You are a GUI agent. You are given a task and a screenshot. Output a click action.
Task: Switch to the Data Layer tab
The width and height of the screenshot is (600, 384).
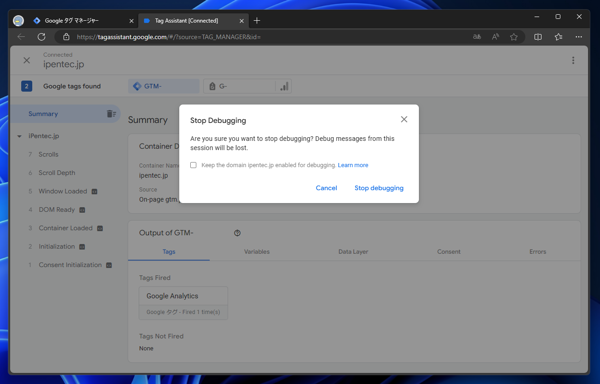[x=353, y=252]
